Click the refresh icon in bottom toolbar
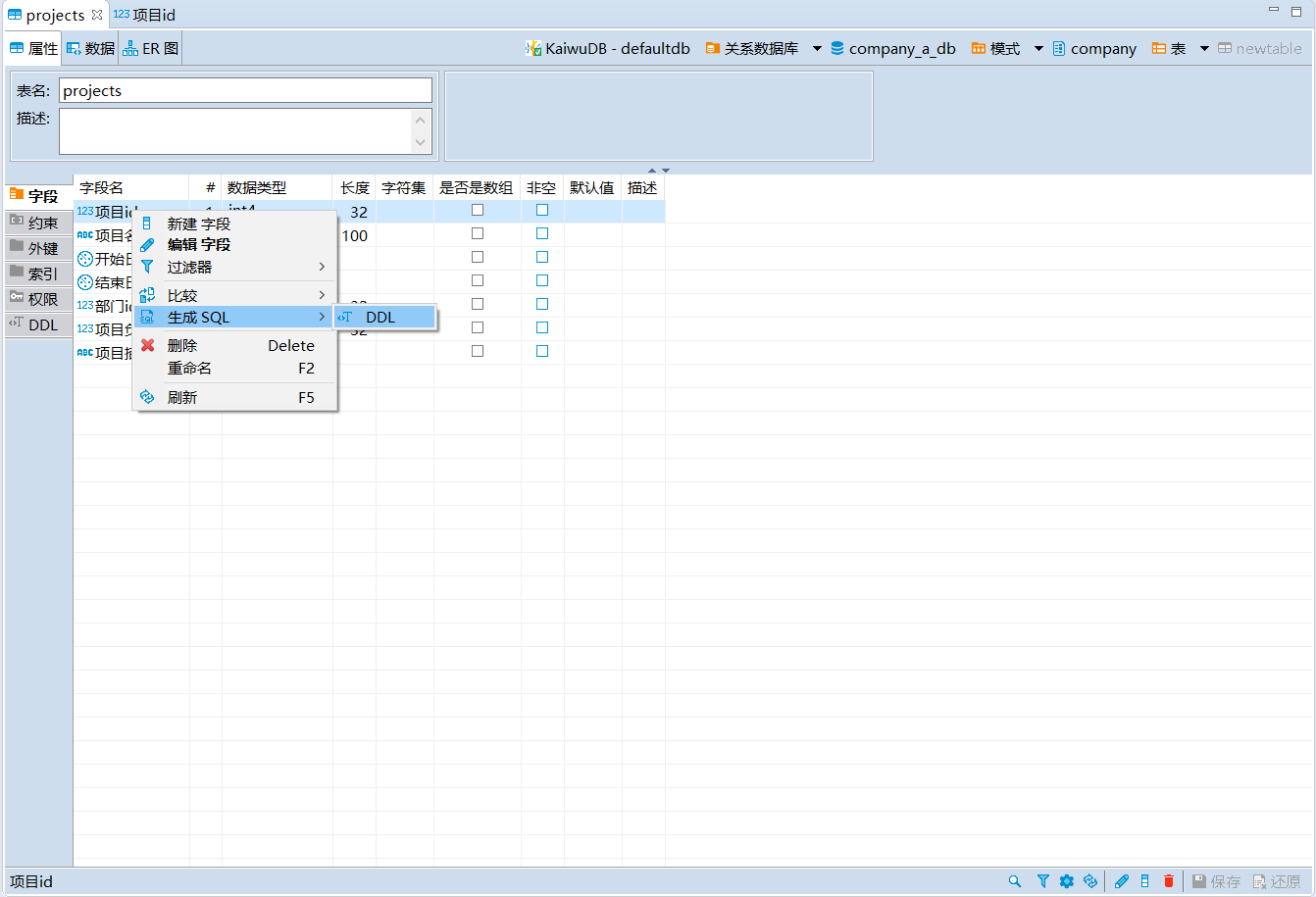Screen dimensions: 1316x897 click(1090, 881)
